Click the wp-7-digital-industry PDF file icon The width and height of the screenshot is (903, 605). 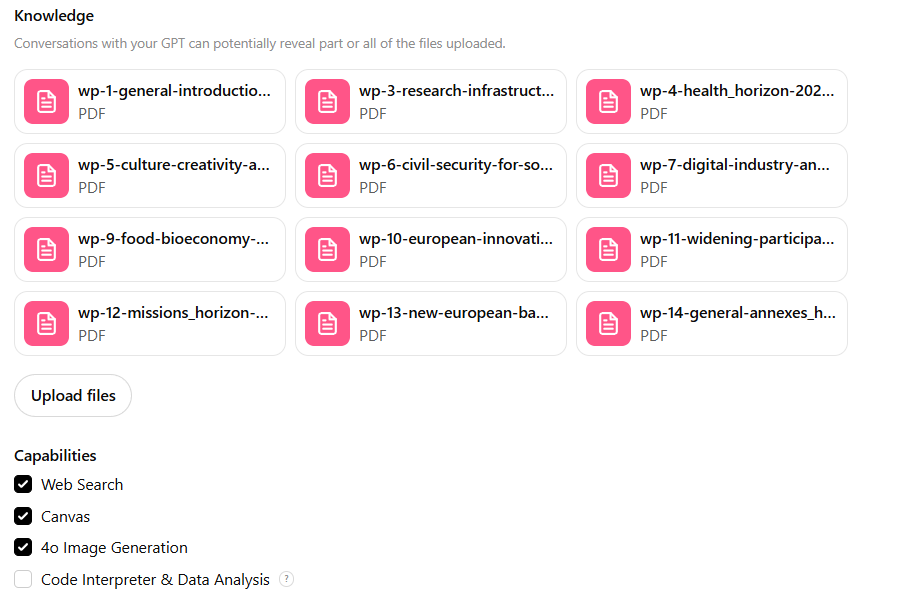coord(608,176)
